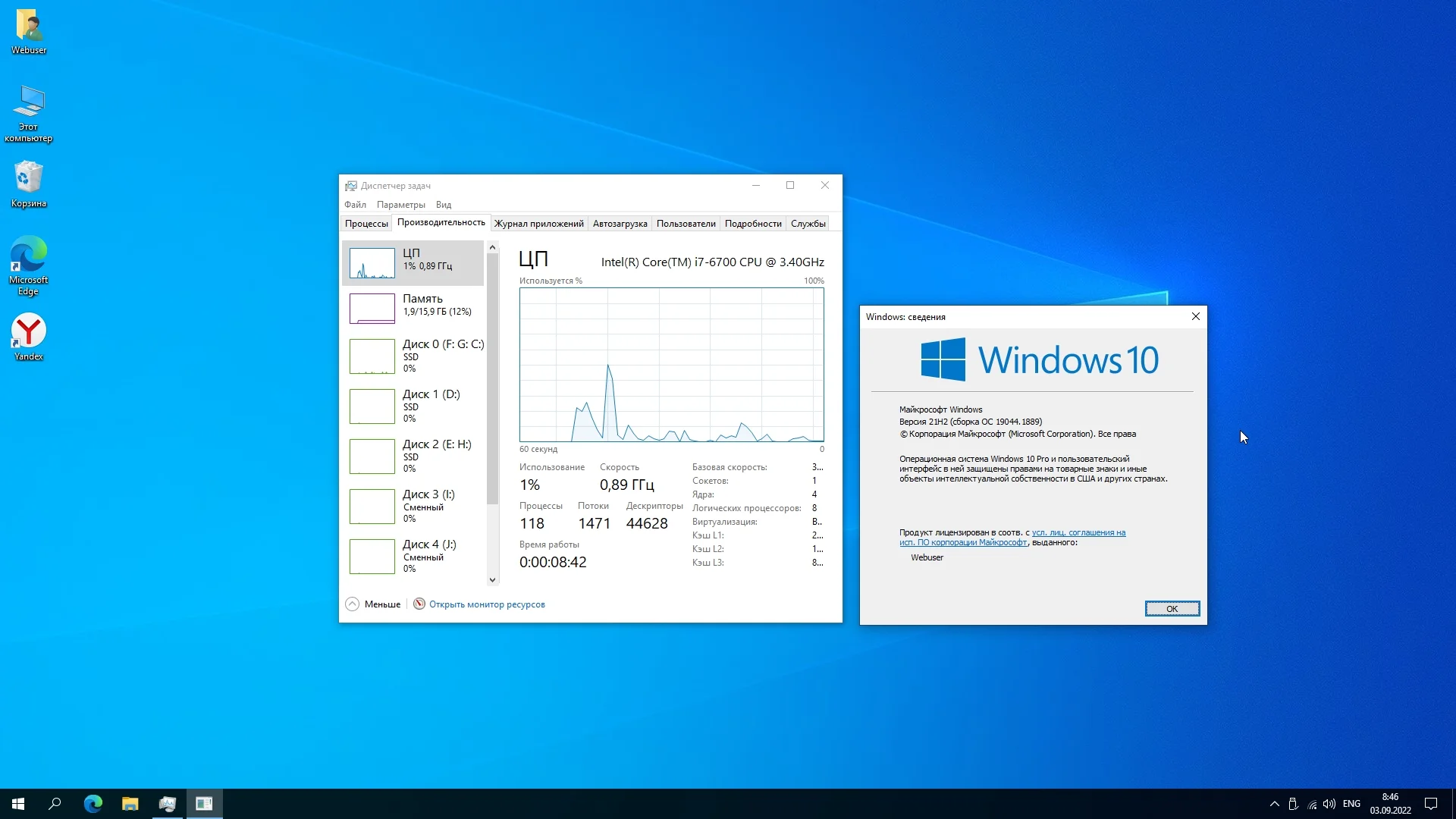
Task: Switch to the 'Службы' tab
Action: 808,224
